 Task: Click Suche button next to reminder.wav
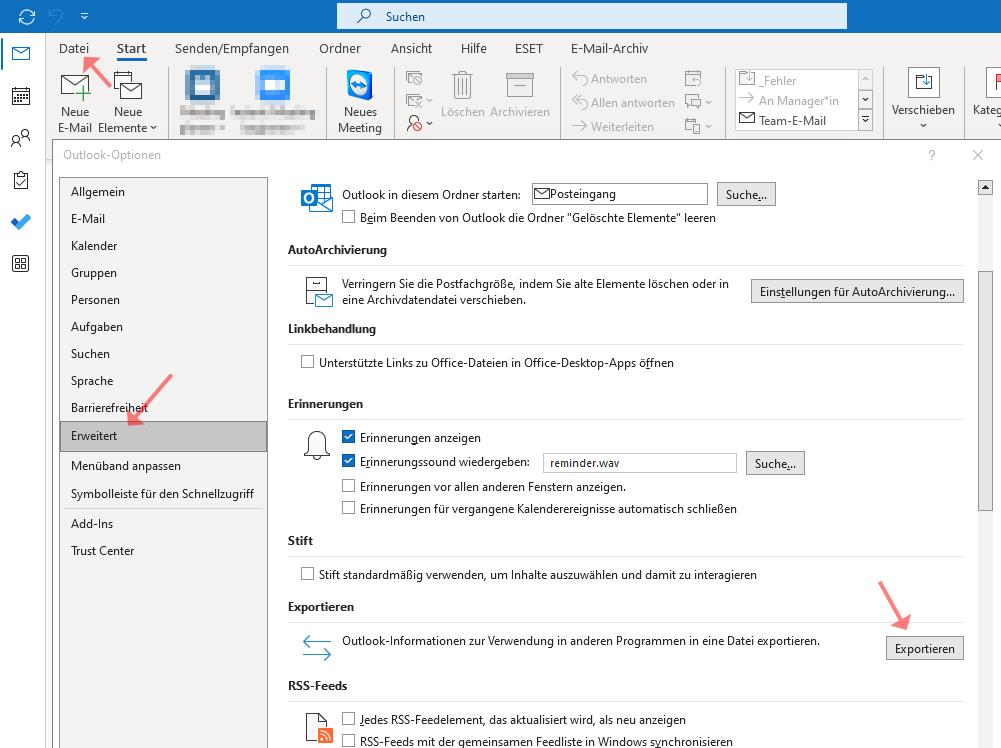(x=775, y=463)
